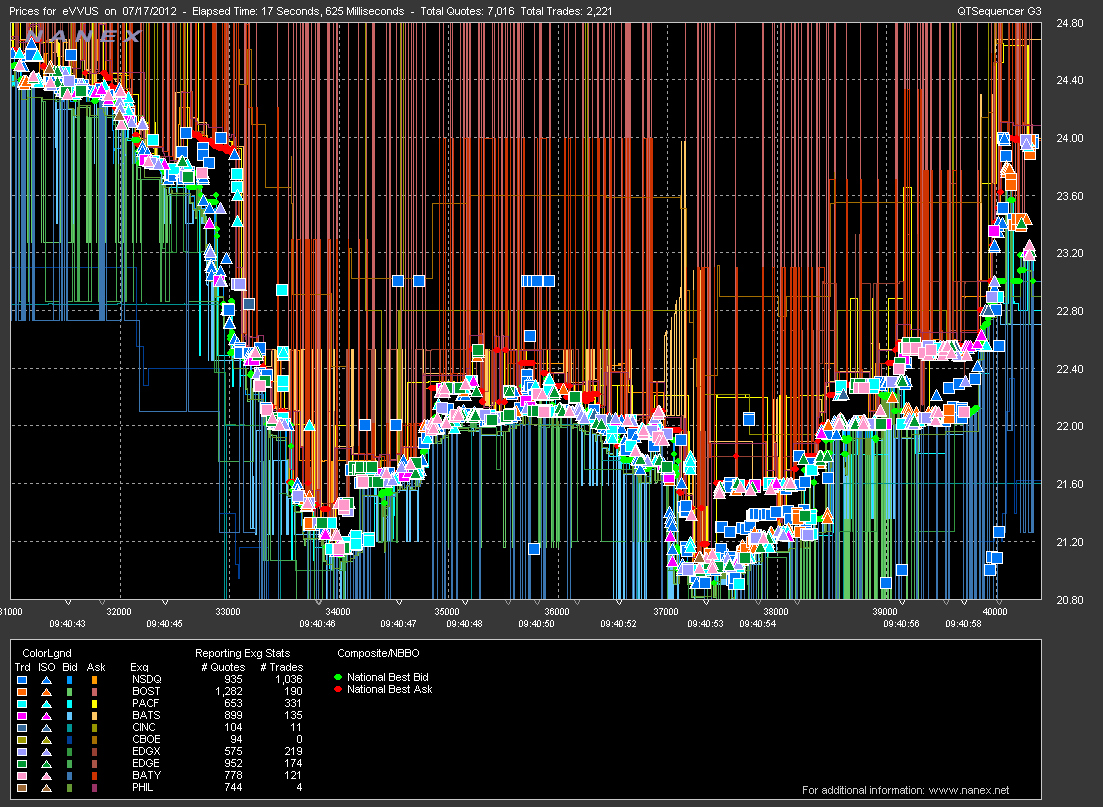
Task: Click the National Best Ask label
Action: pyautogui.click(x=390, y=689)
